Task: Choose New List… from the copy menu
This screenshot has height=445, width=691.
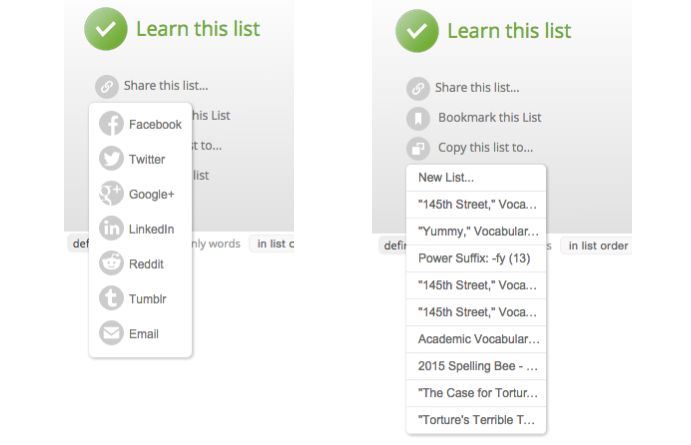Action: pos(446,178)
